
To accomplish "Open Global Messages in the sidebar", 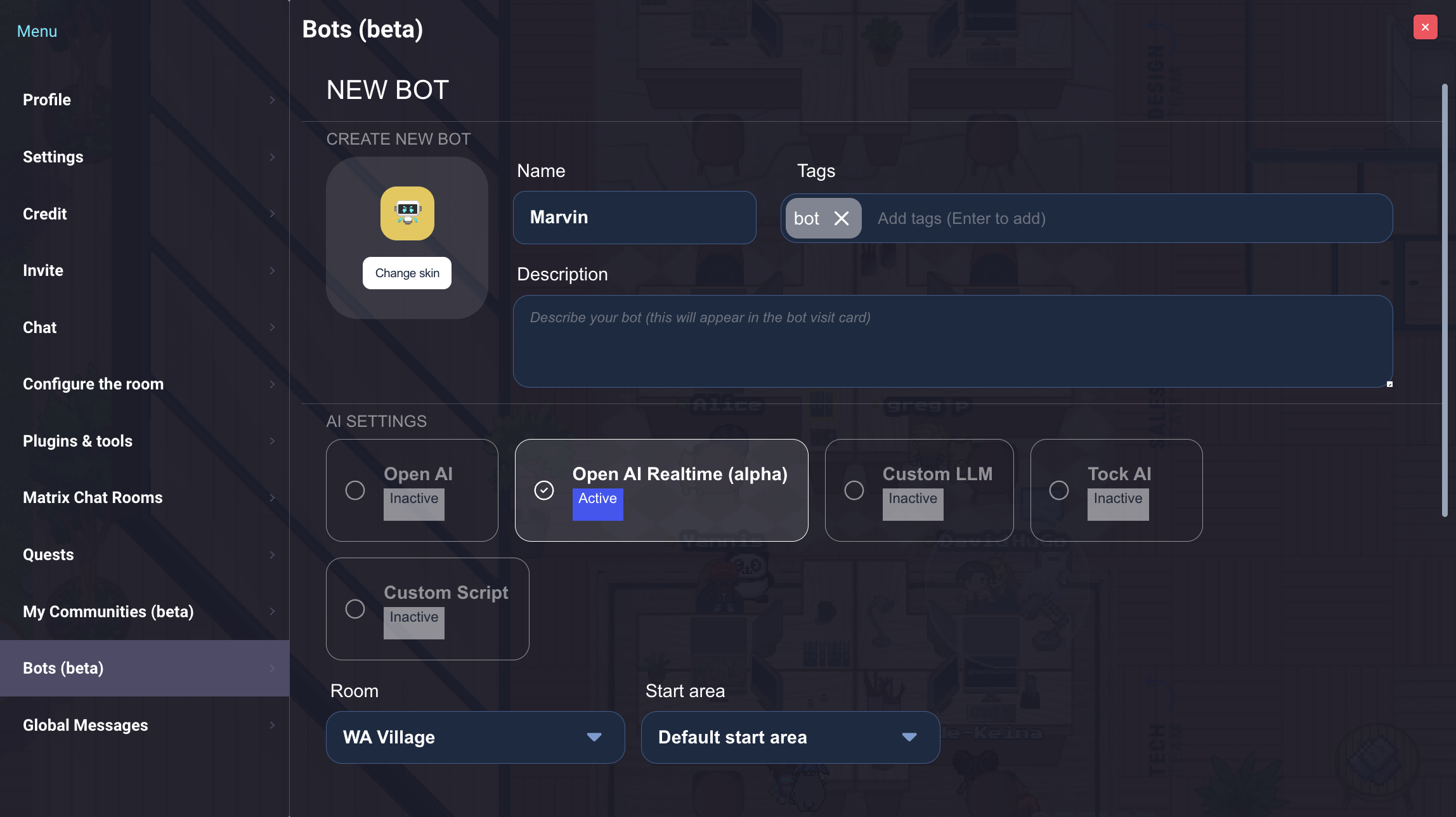I will [86, 725].
